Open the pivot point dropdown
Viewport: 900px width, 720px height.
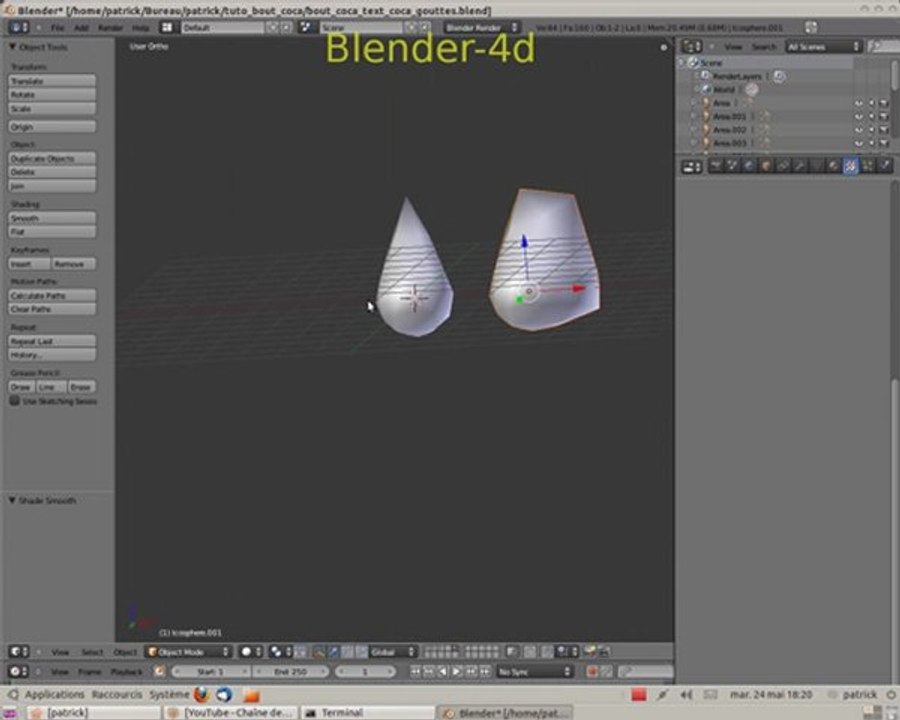click(281, 652)
